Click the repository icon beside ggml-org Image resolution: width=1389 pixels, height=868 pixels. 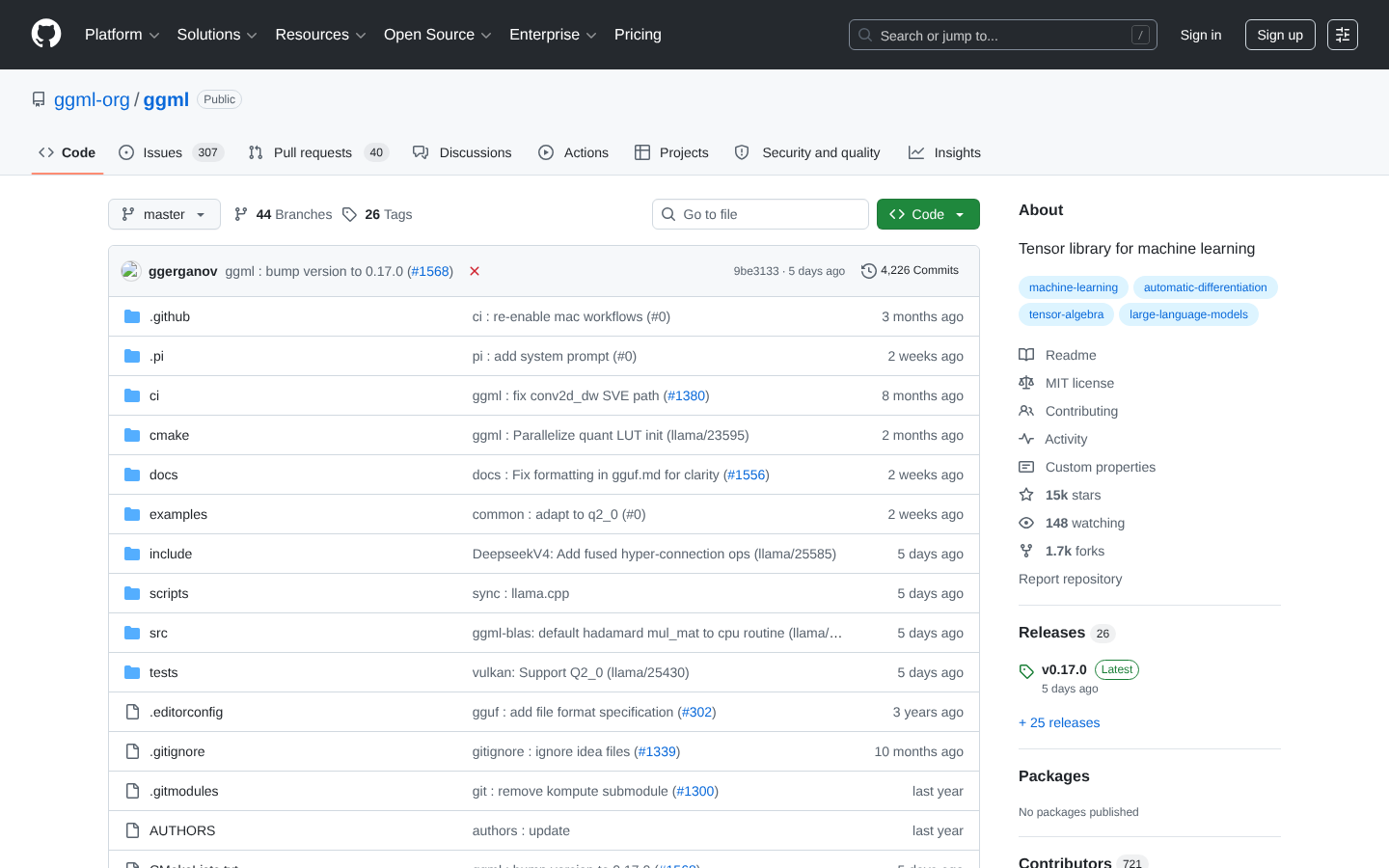coord(39,99)
